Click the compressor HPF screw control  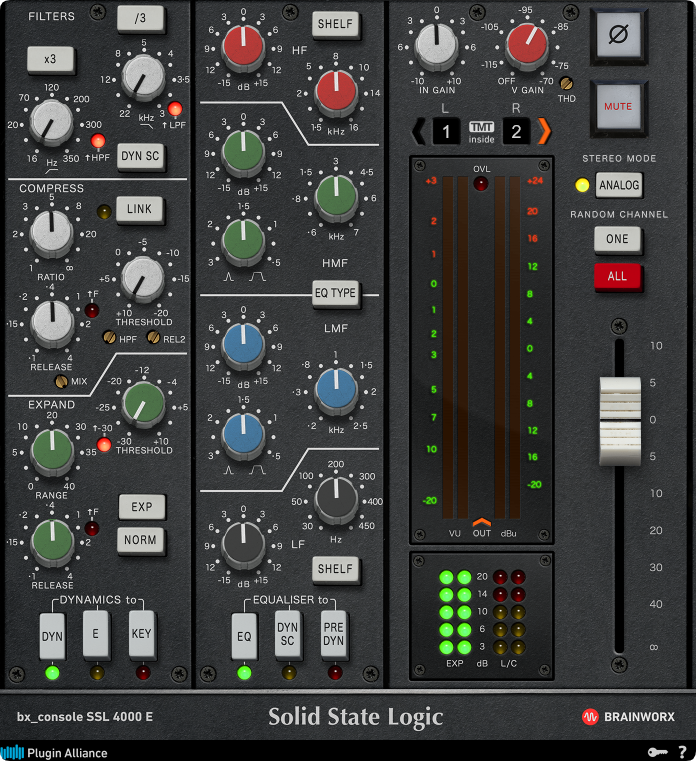coord(109,337)
